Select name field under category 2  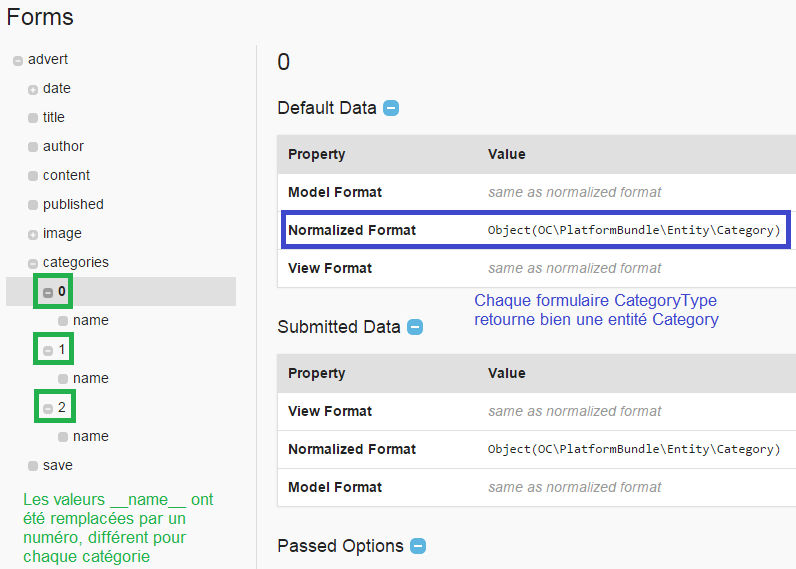[90, 436]
